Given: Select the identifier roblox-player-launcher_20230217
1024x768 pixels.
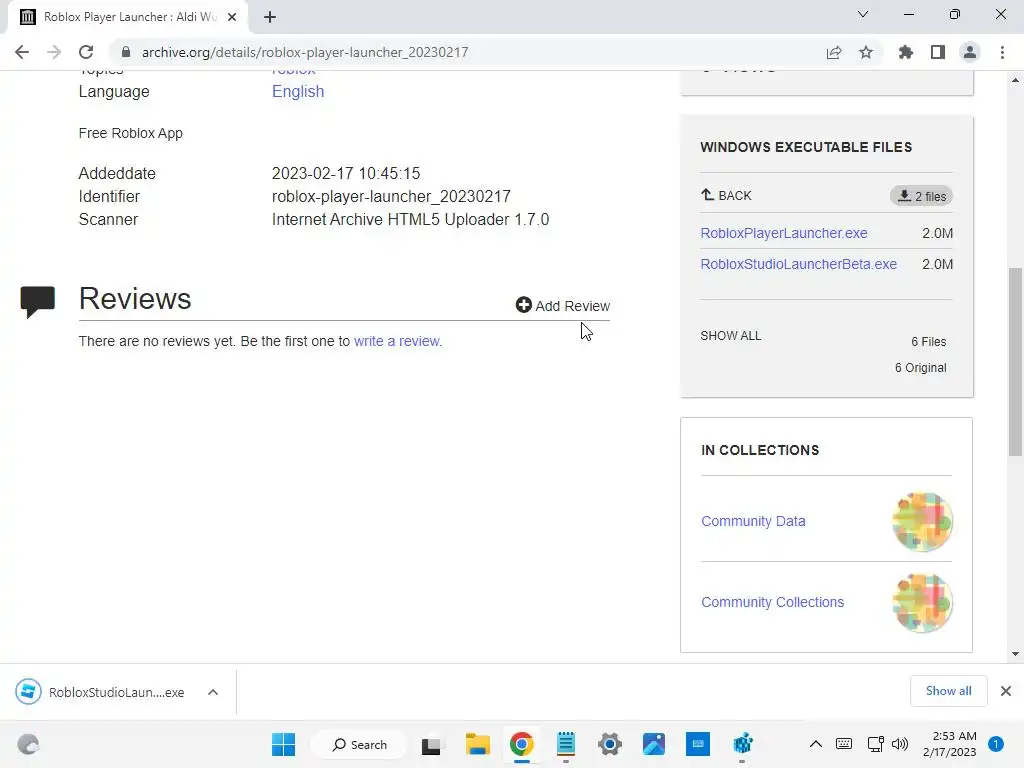Looking at the screenshot, I should tap(391, 197).
